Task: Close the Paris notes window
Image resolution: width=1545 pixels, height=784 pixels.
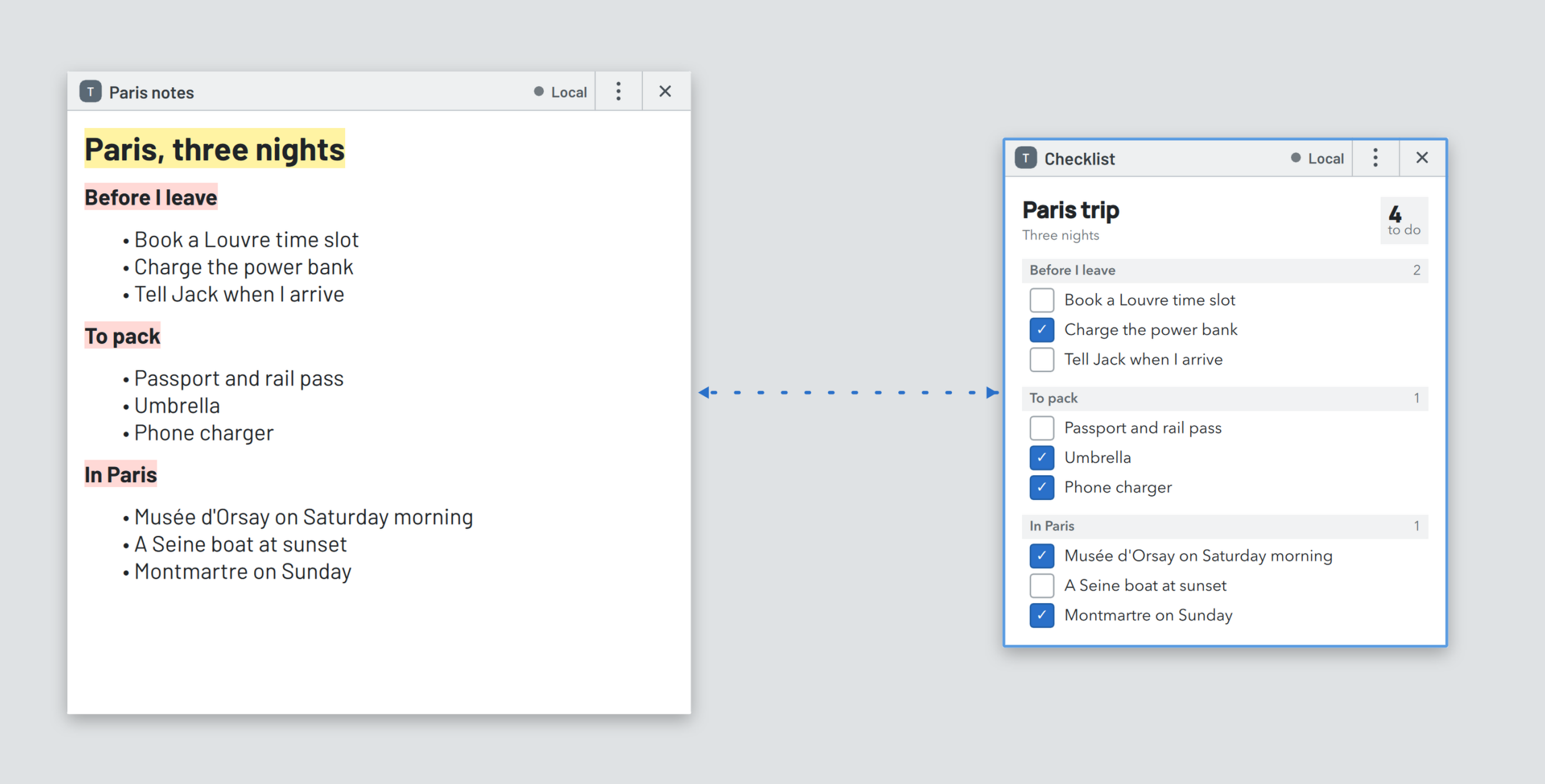Action: click(x=665, y=92)
